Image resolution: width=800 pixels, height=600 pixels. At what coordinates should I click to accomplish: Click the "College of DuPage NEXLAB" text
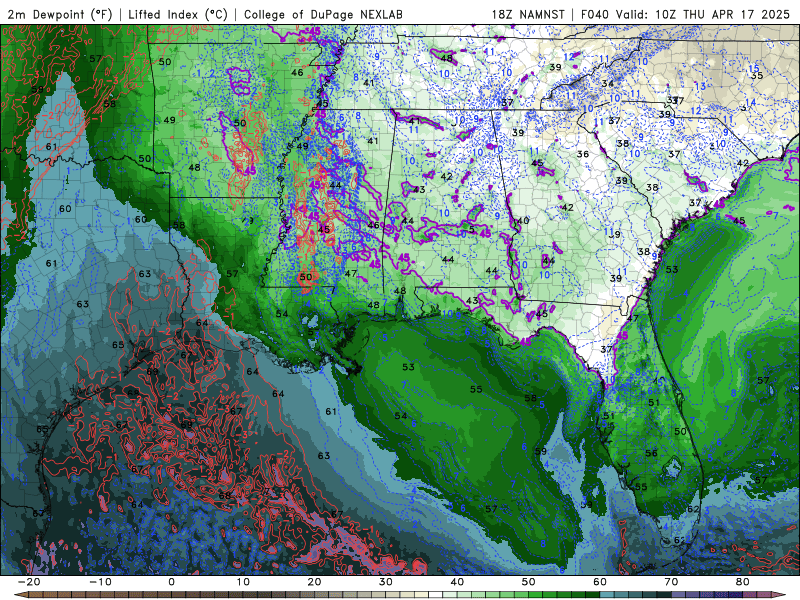click(x=323, y=14)
